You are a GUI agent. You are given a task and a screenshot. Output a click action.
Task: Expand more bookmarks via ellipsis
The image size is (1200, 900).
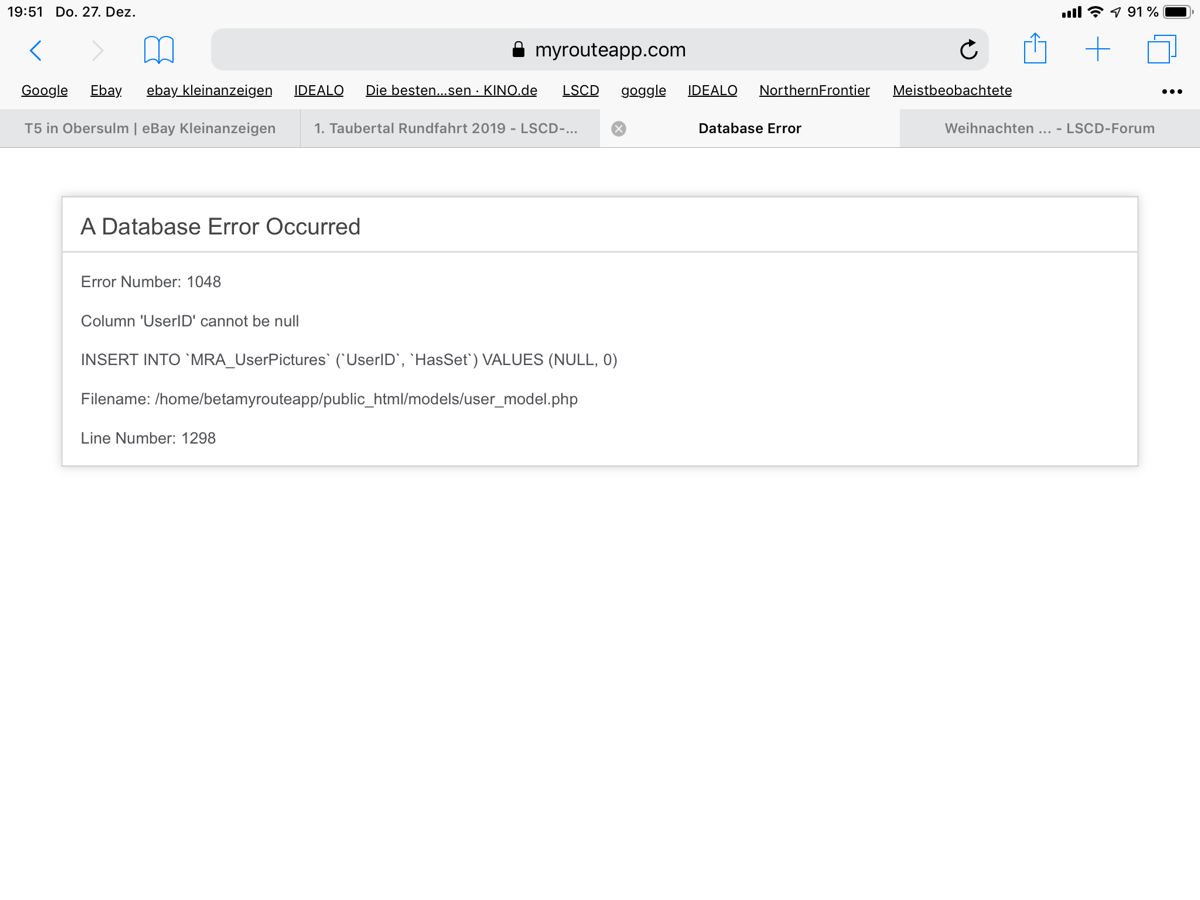(1172, 91)
